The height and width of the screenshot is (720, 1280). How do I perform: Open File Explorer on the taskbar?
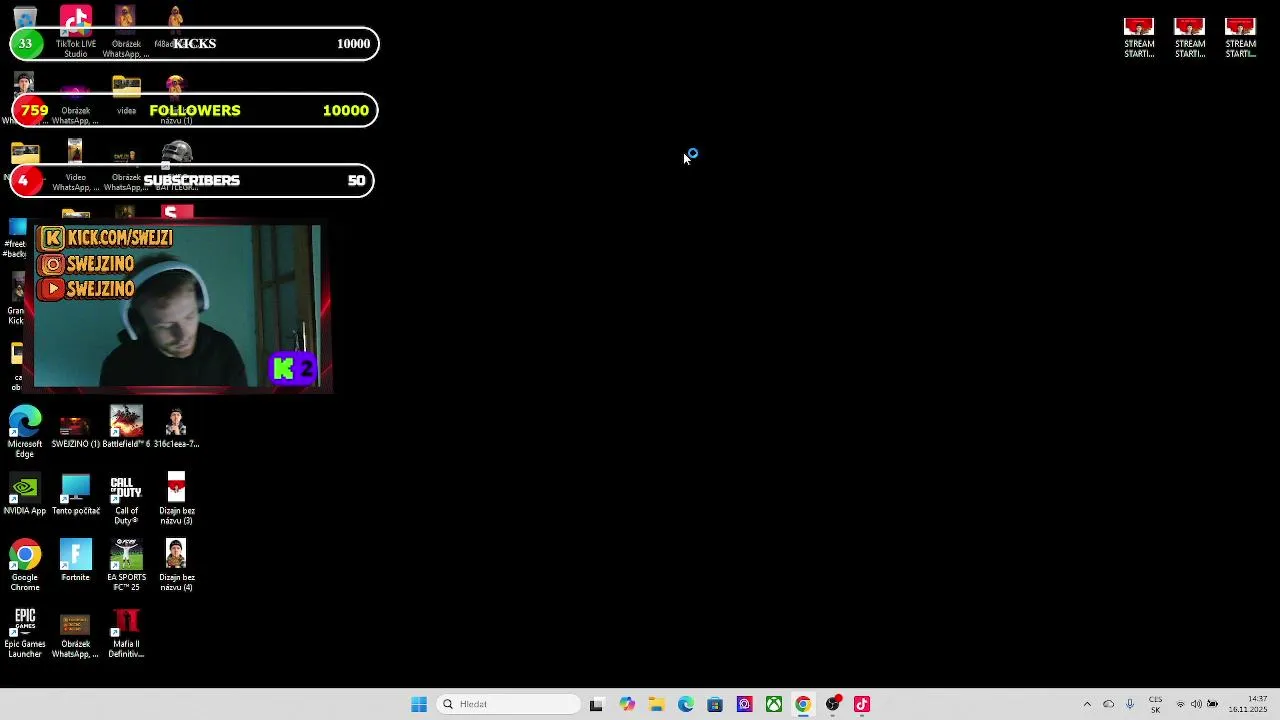[656, 704]
